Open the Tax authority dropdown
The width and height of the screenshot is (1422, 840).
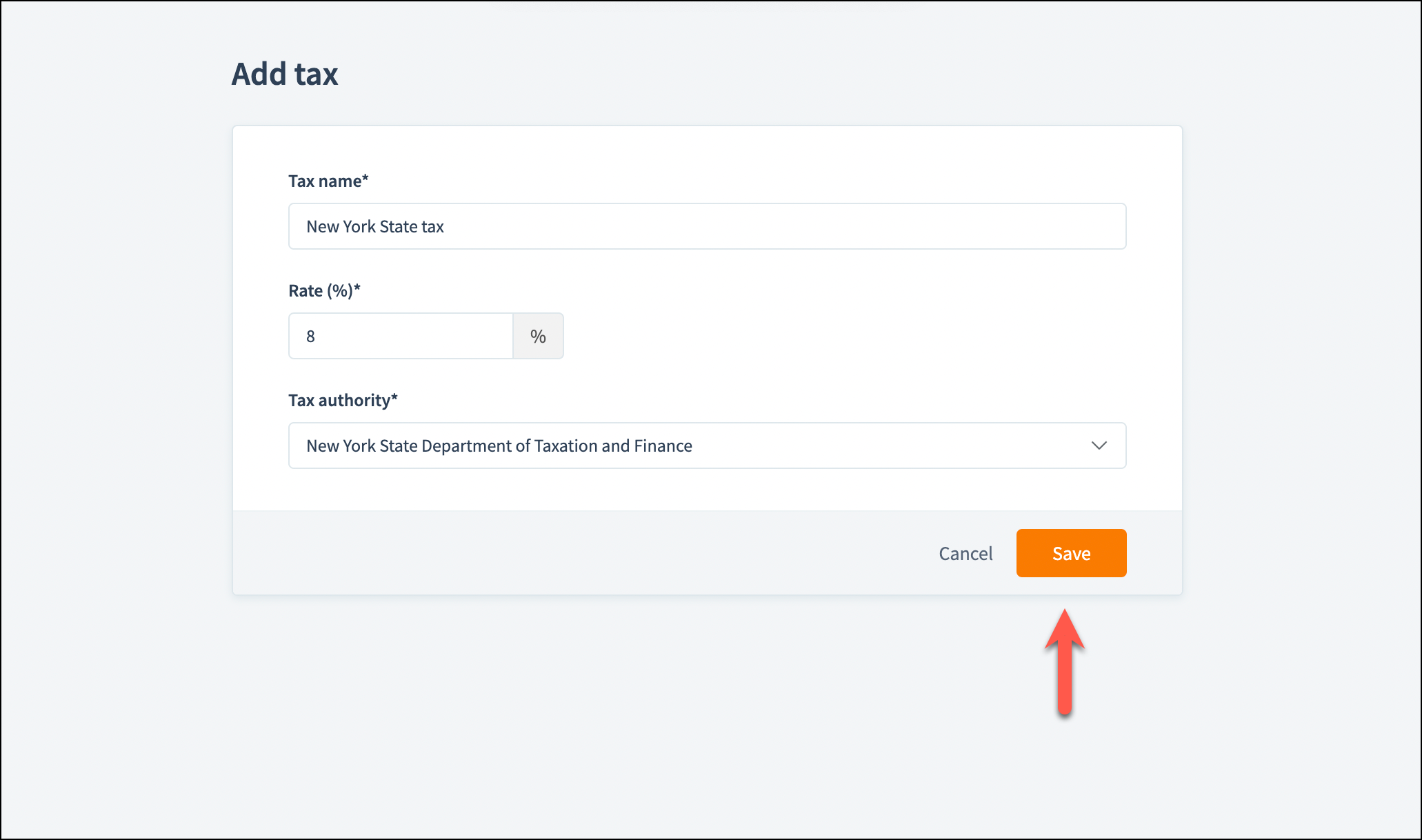[707, 446]
